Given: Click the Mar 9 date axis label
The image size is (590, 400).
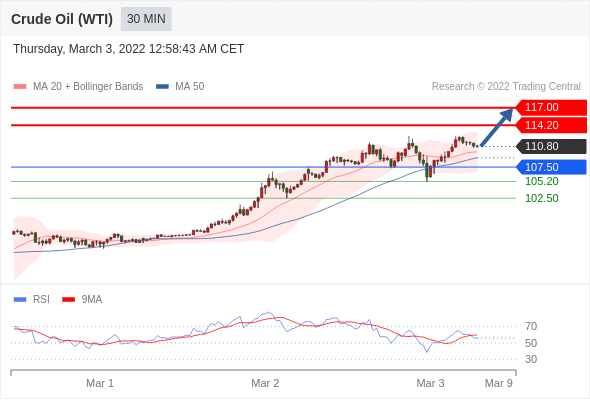Looking at the screenshot, I should click(499, 383).
